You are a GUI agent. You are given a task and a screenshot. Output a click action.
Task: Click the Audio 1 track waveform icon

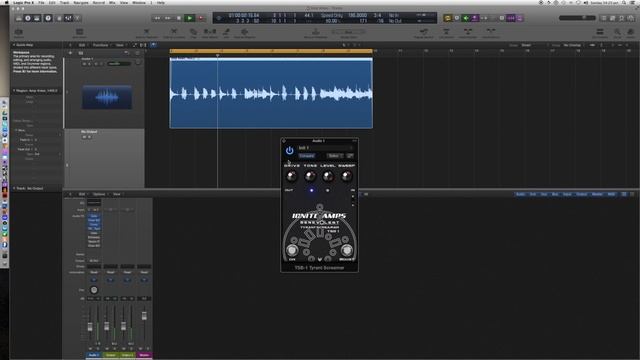tap(107, 97)
